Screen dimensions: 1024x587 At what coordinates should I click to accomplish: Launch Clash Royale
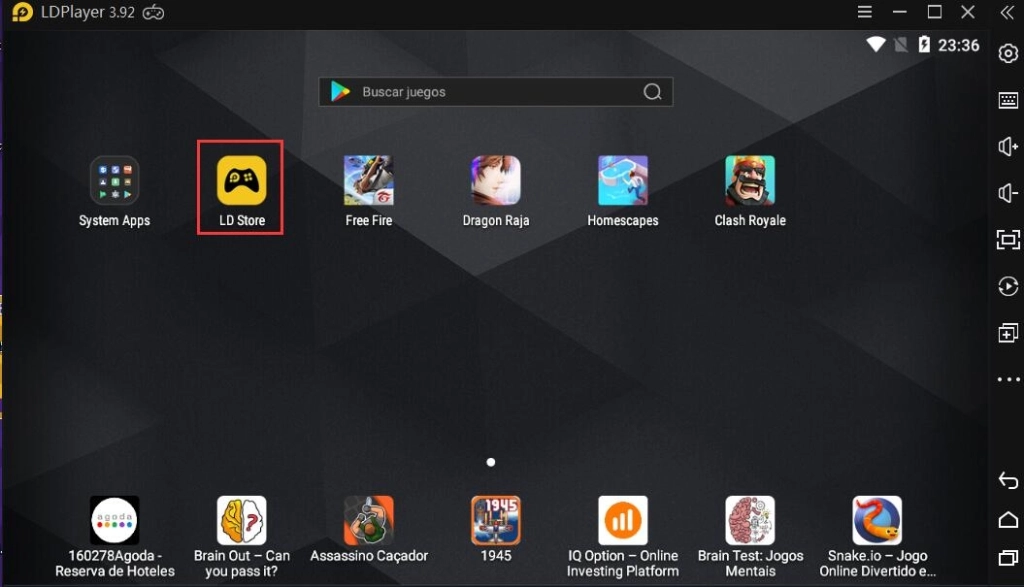point(750,180)
